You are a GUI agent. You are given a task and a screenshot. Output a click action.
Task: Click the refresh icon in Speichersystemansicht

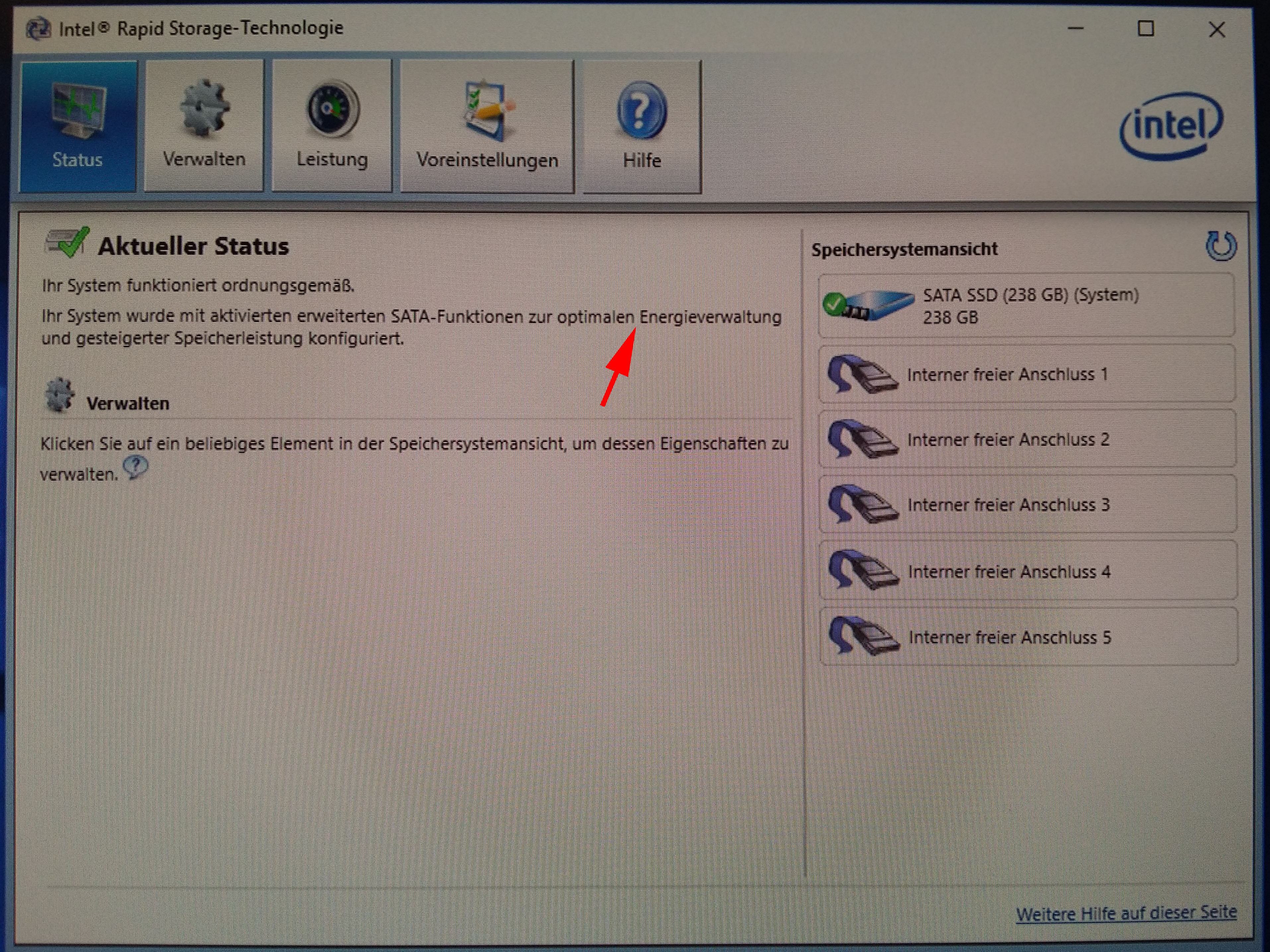[1221, 246]
